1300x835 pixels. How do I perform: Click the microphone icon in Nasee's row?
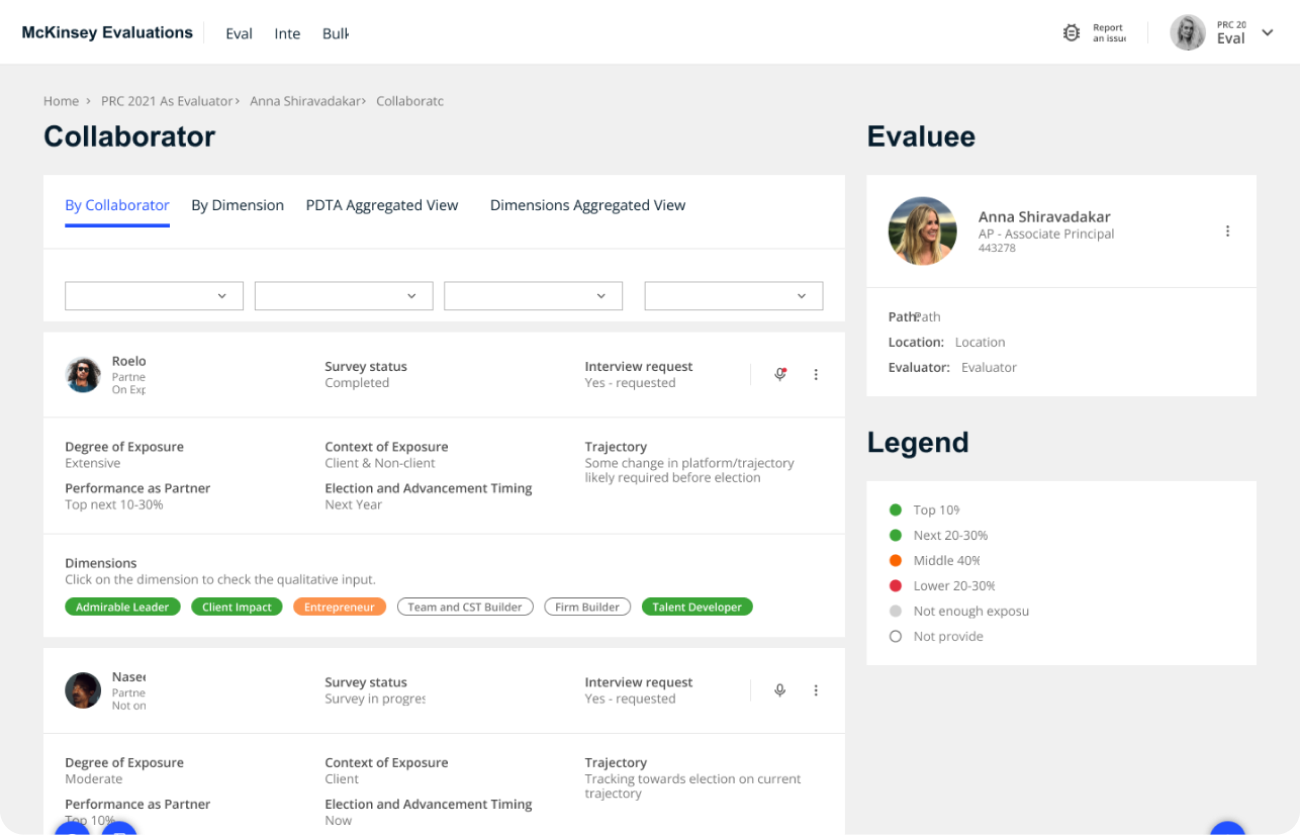point(780,690)
